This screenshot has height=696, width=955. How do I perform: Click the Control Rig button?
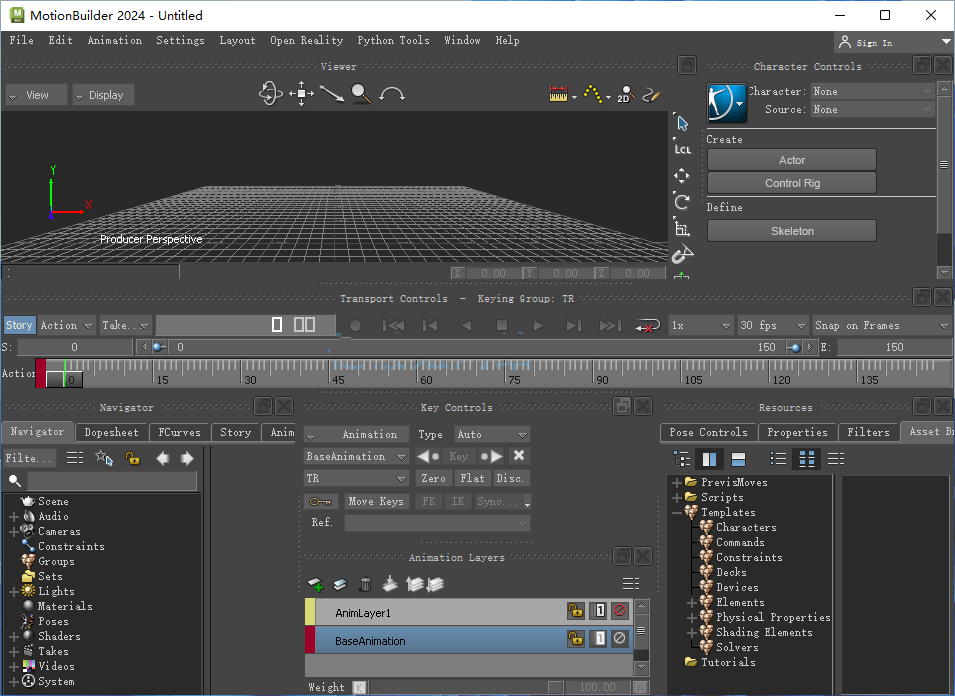point(792,183)
